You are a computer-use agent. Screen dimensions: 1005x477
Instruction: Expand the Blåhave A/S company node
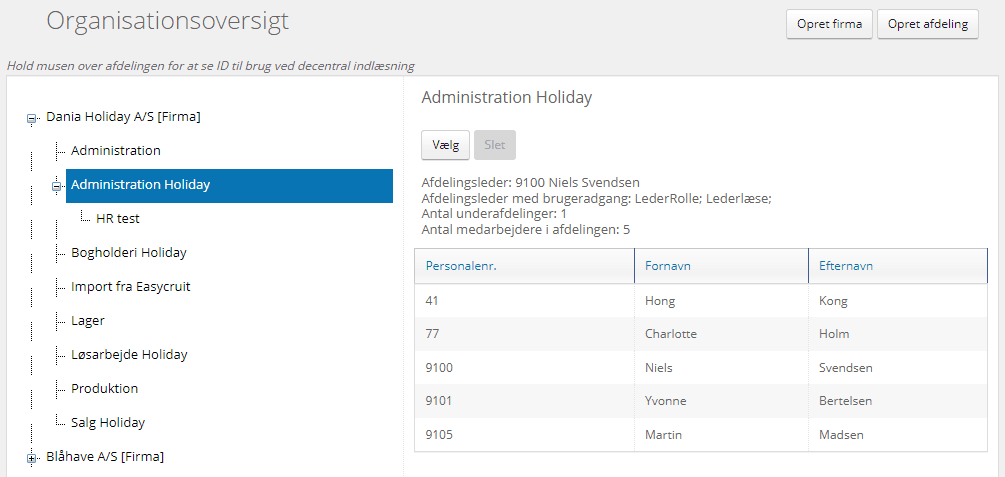tap(32, 458)
